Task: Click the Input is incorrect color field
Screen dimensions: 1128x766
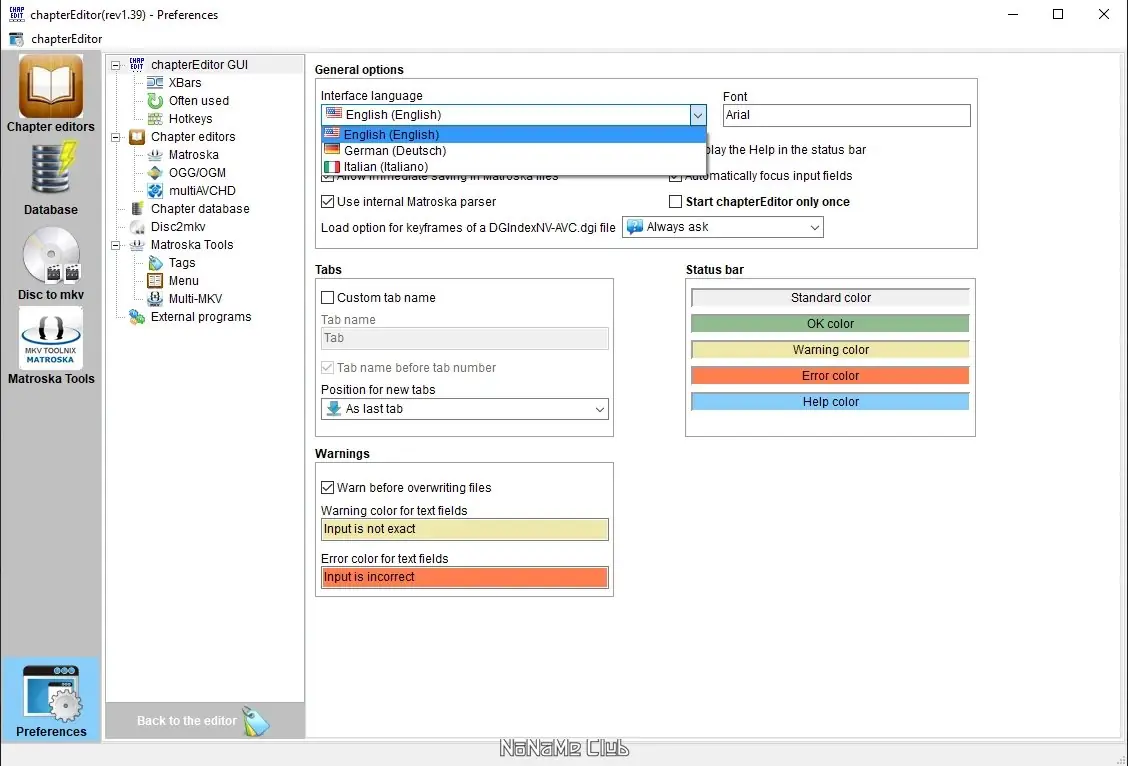Action: coord(464,578)
